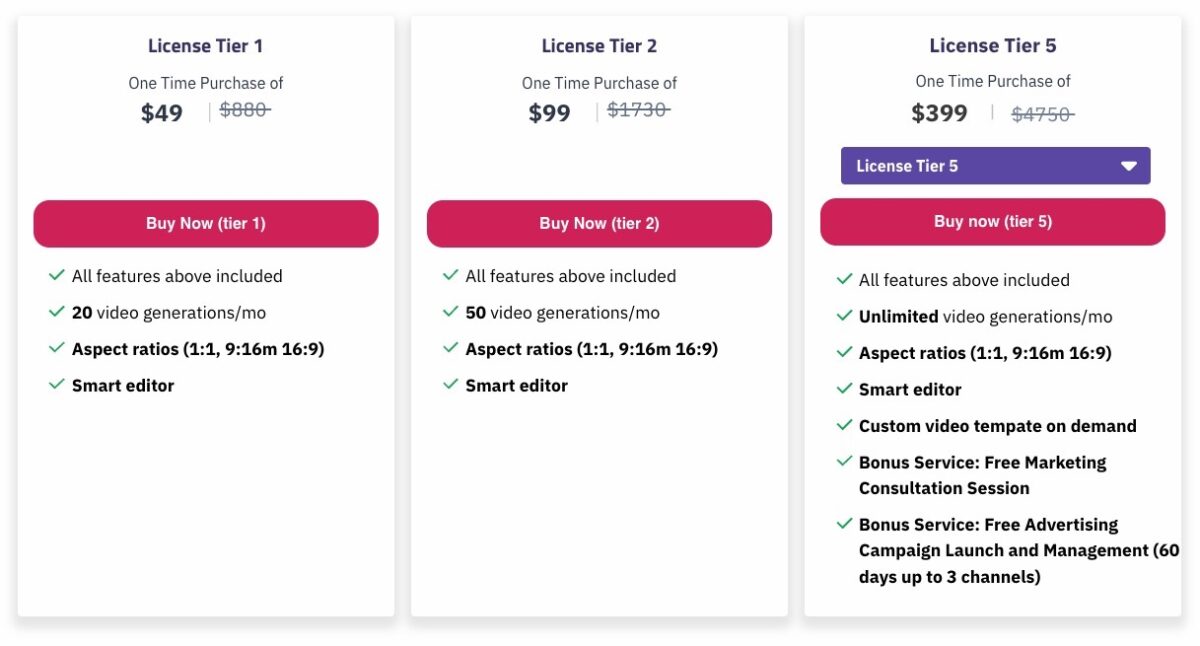Click the Buy Now (tier 1) button
1200x646 pixels.
206,224
